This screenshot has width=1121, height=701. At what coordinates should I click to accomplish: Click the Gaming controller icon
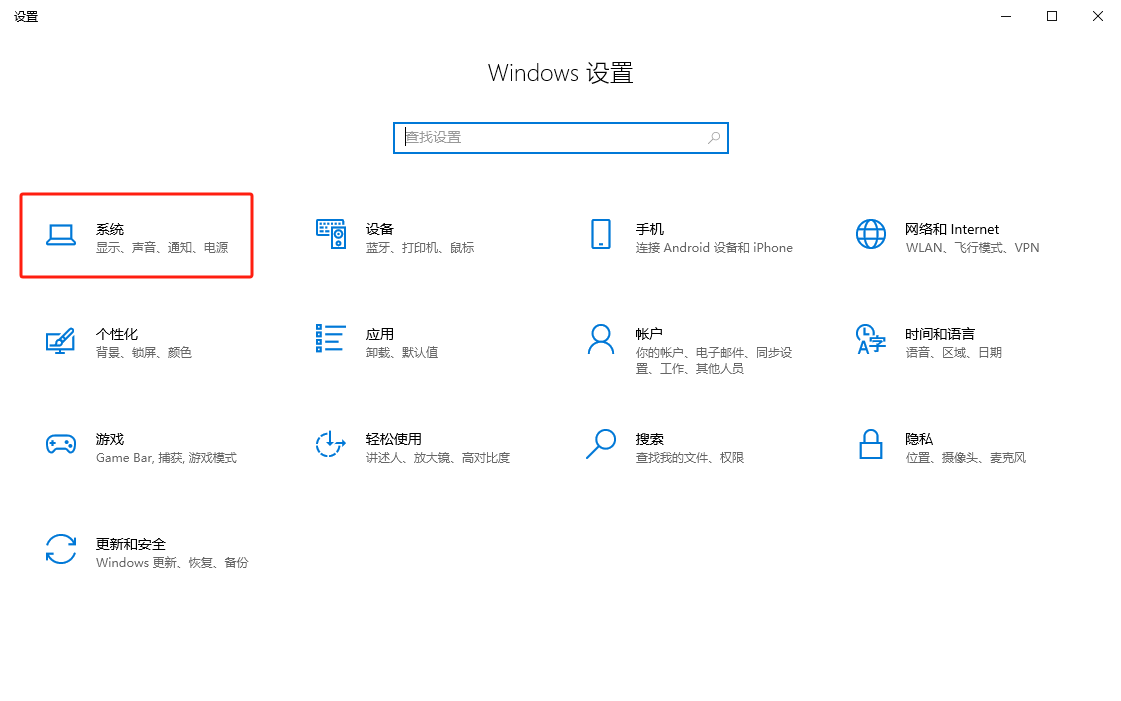(x=61, y=444)
